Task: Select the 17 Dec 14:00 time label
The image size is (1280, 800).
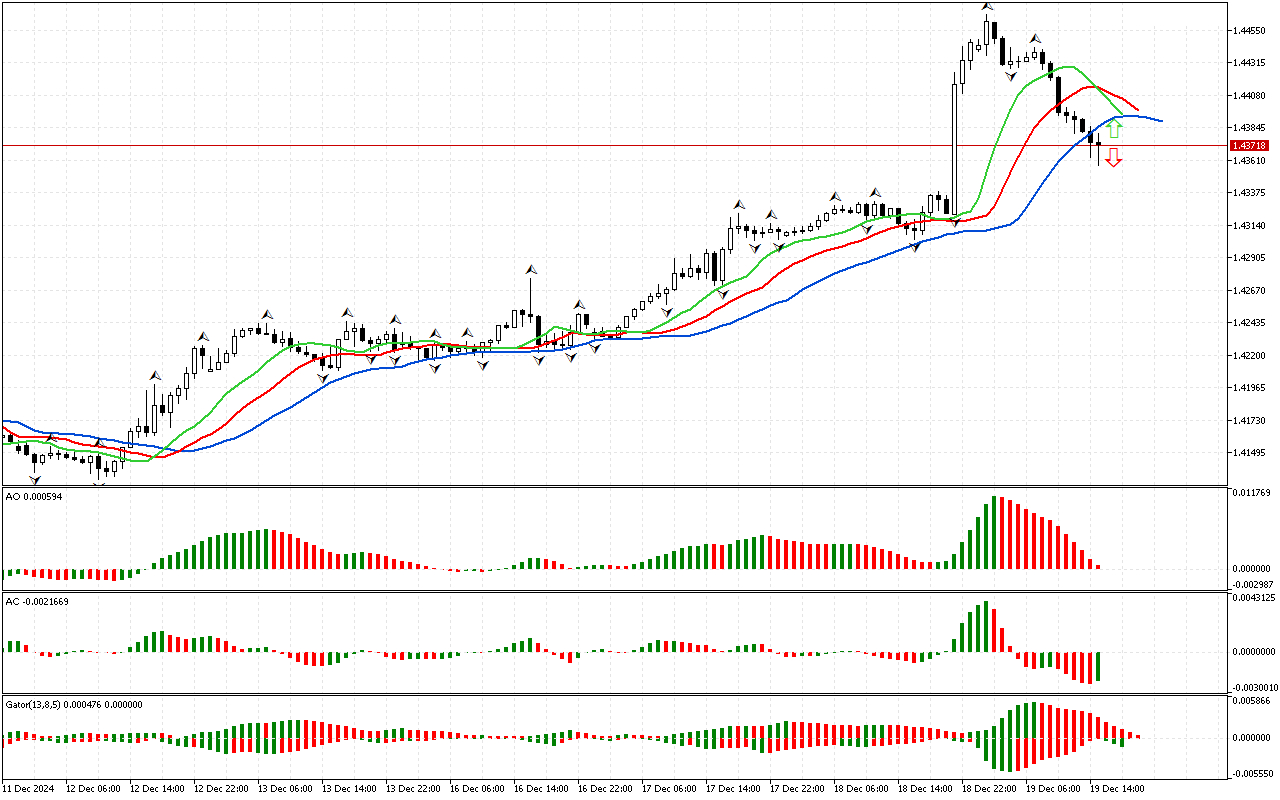Action: 734,789
